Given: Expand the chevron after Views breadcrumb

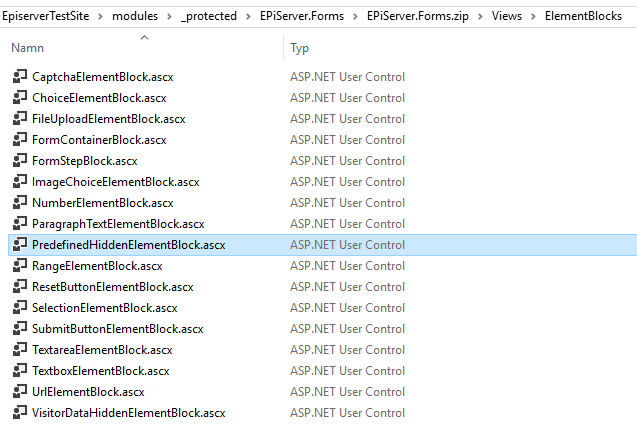Looking at the screenshot, I should (x=533, y=17).
